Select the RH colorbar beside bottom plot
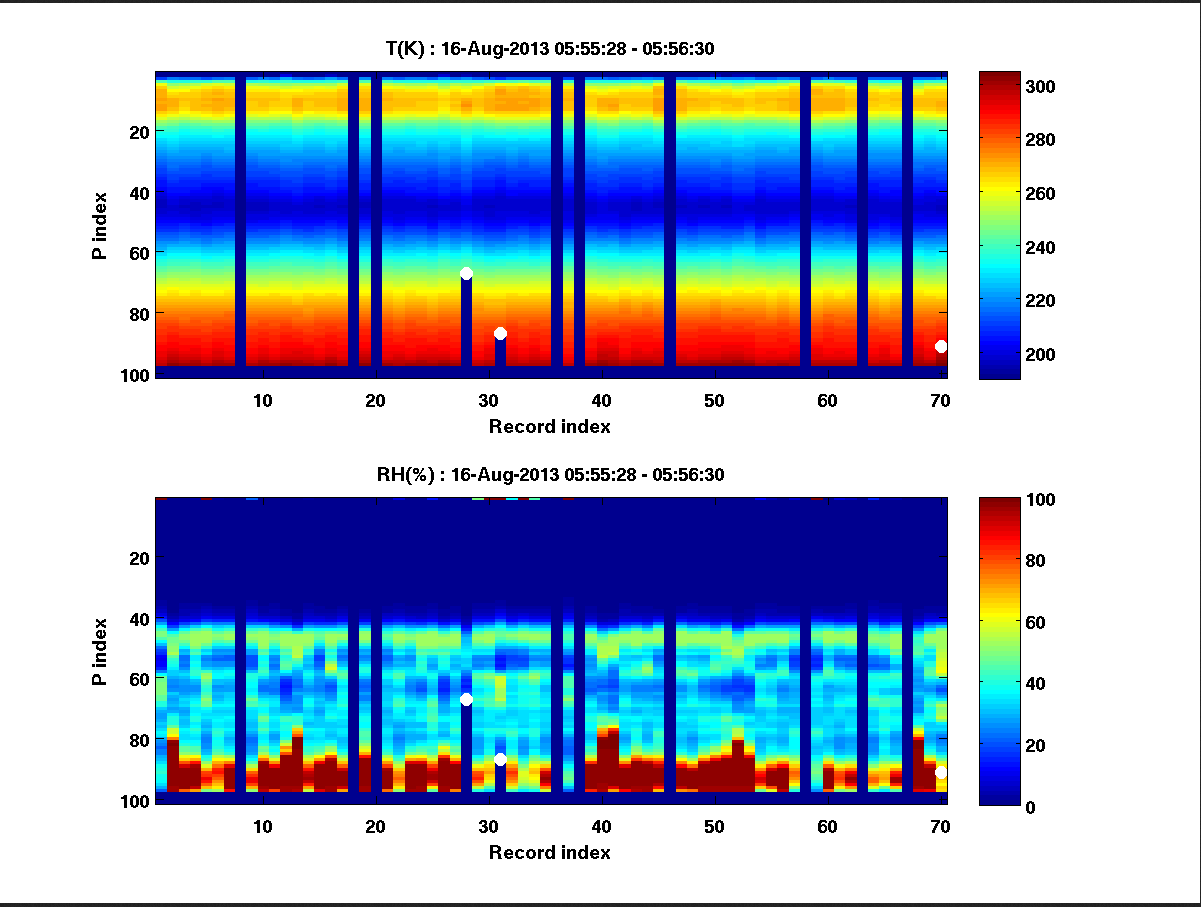Image resolution: width=1201 pixels, height=907 pixels. point(999,651)
